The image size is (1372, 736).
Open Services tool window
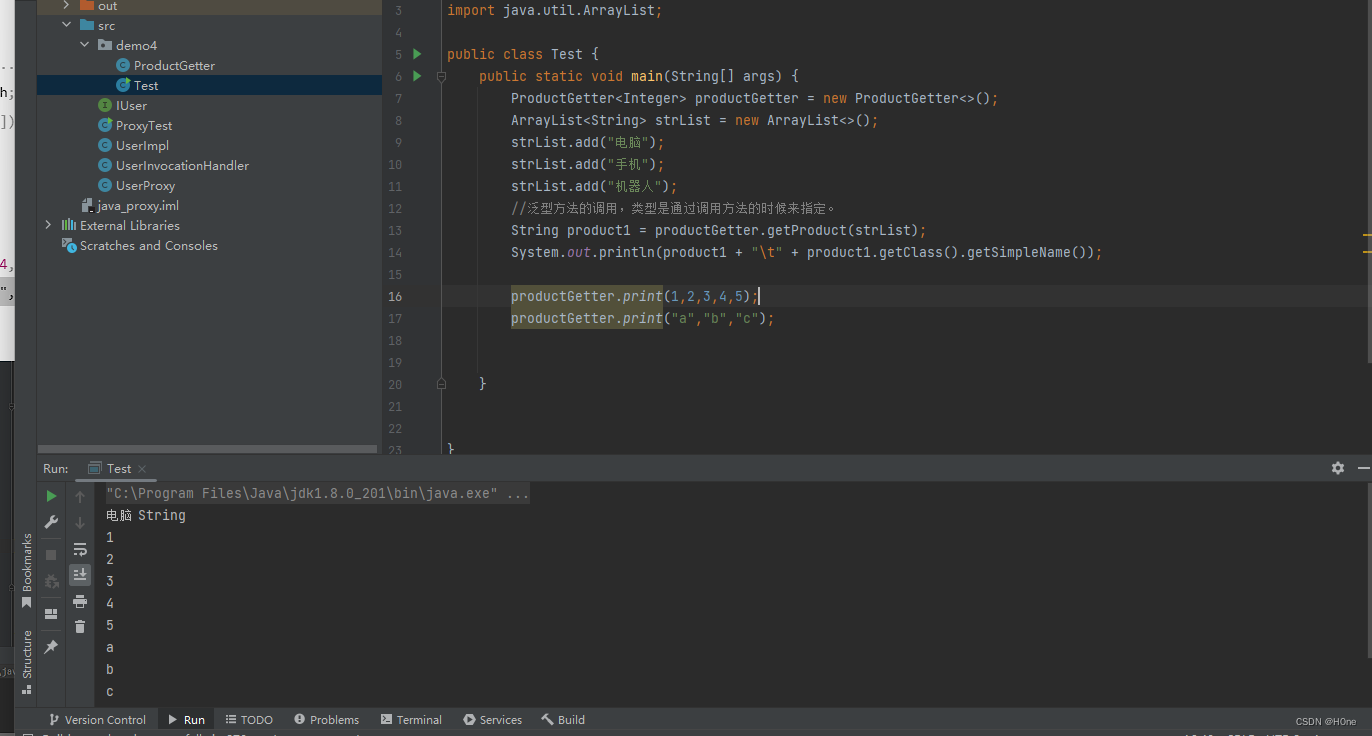pos(492,719)
